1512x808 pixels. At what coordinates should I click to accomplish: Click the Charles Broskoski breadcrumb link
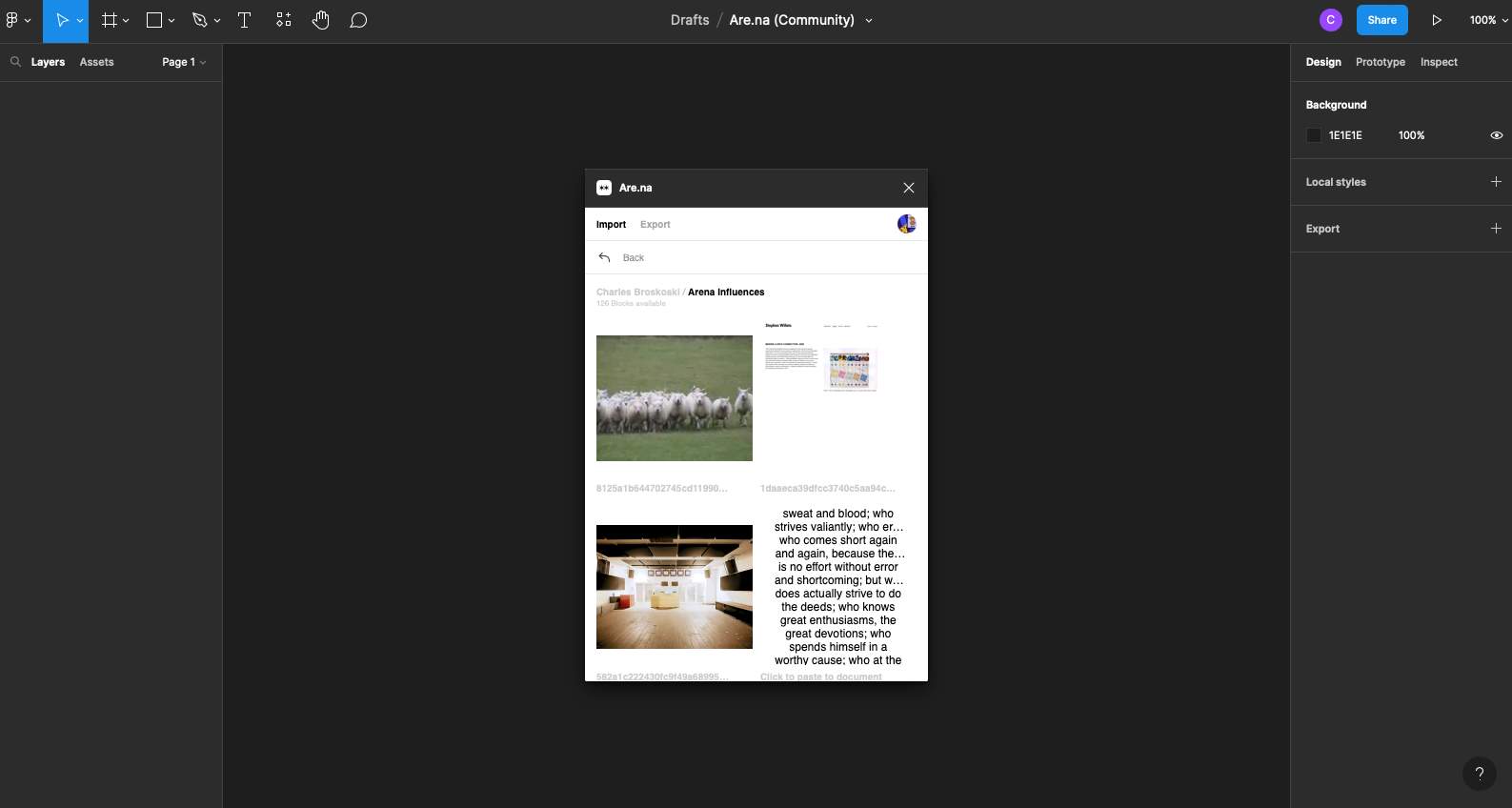[637, 293]
